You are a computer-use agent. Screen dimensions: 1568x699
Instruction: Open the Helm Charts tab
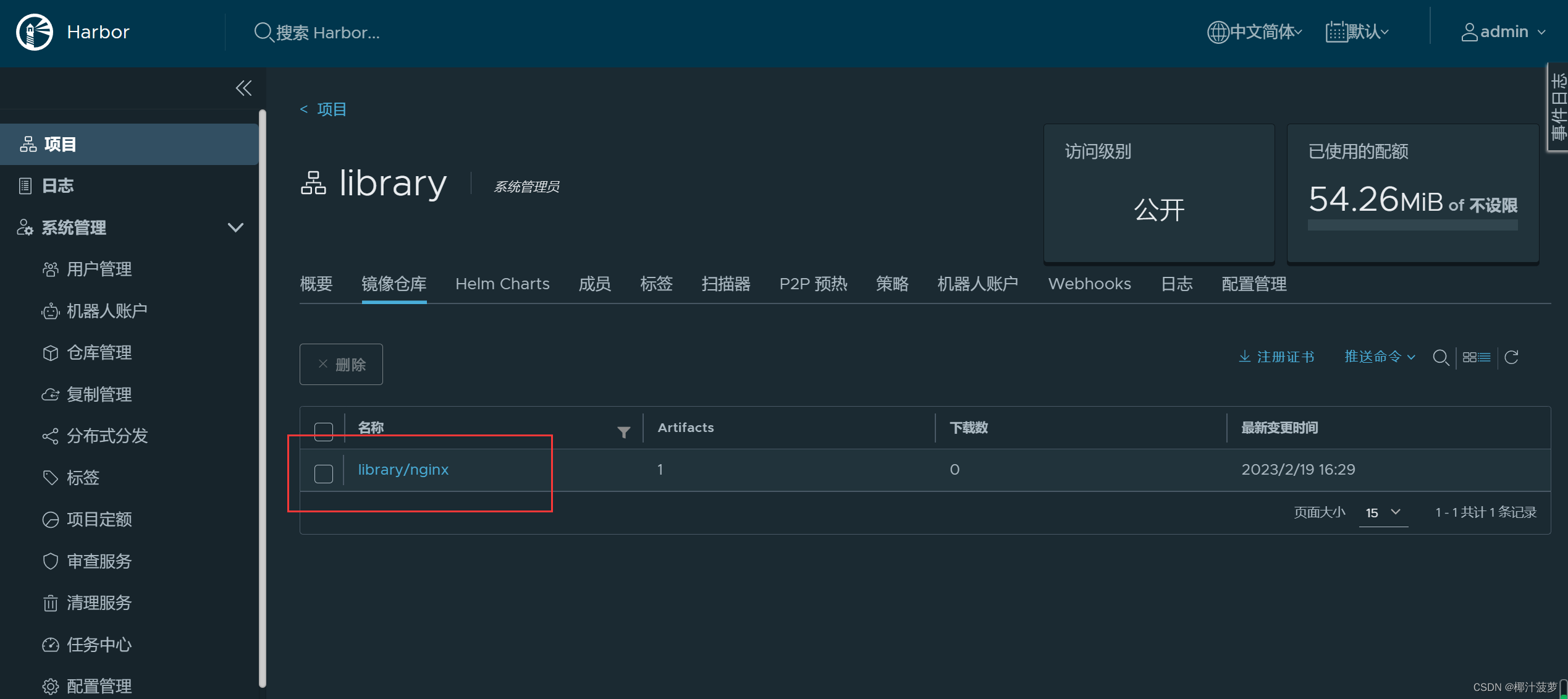(502, 284)
